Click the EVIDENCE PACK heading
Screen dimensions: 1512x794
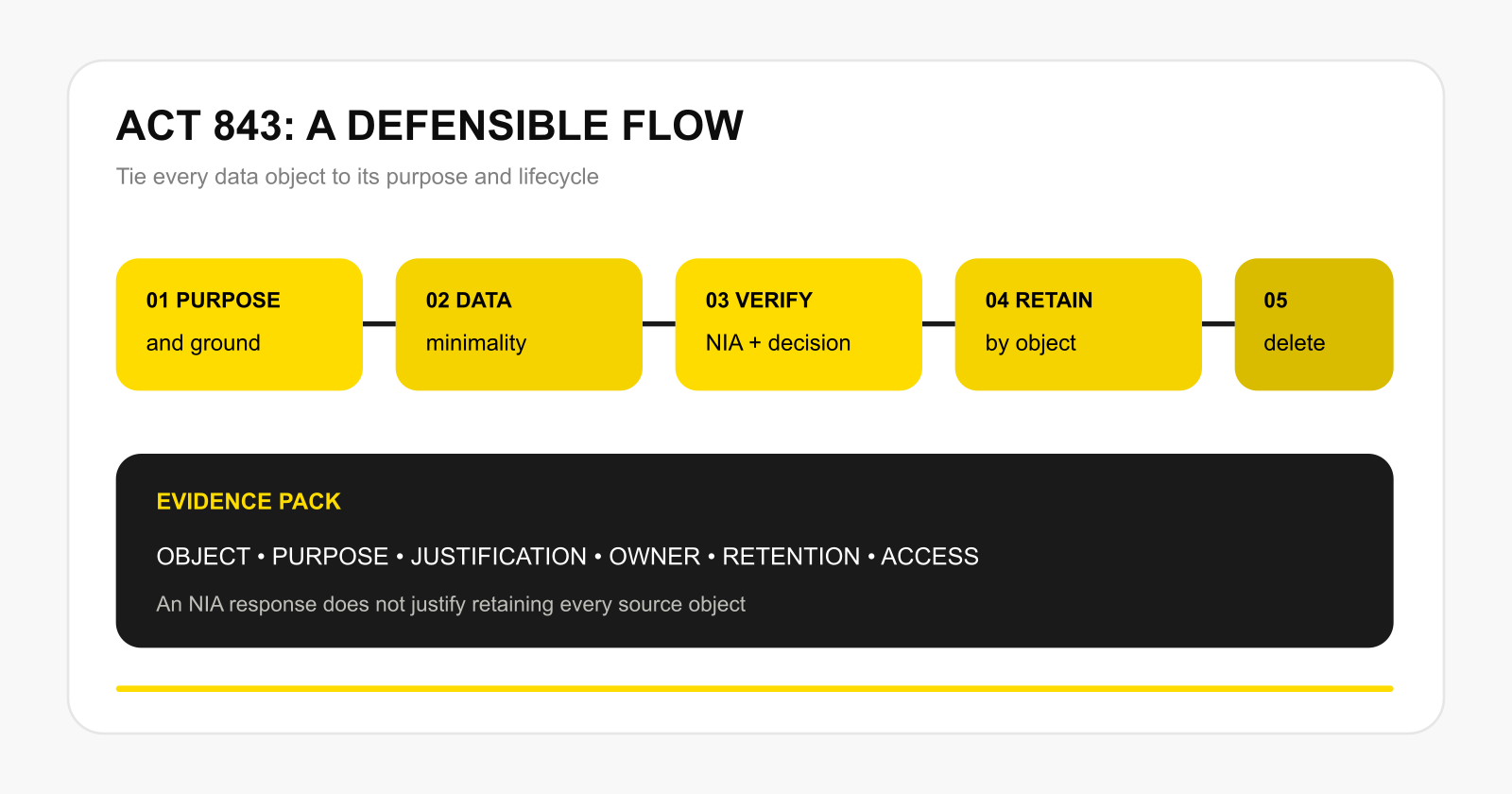249,501
